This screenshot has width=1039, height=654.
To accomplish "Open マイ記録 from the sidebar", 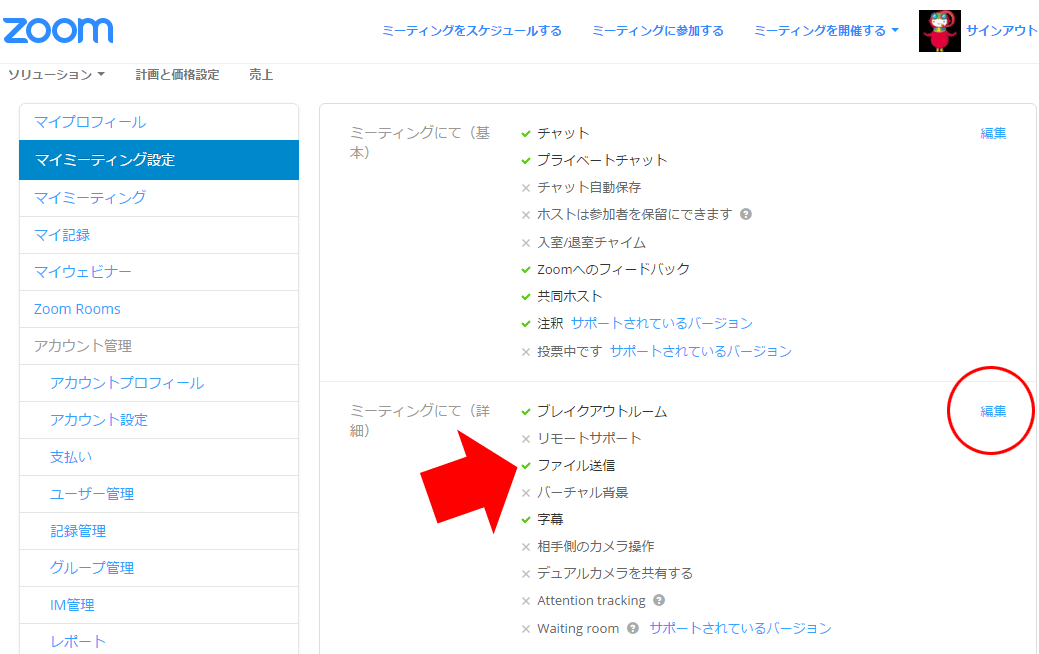I will click(62, 235).
